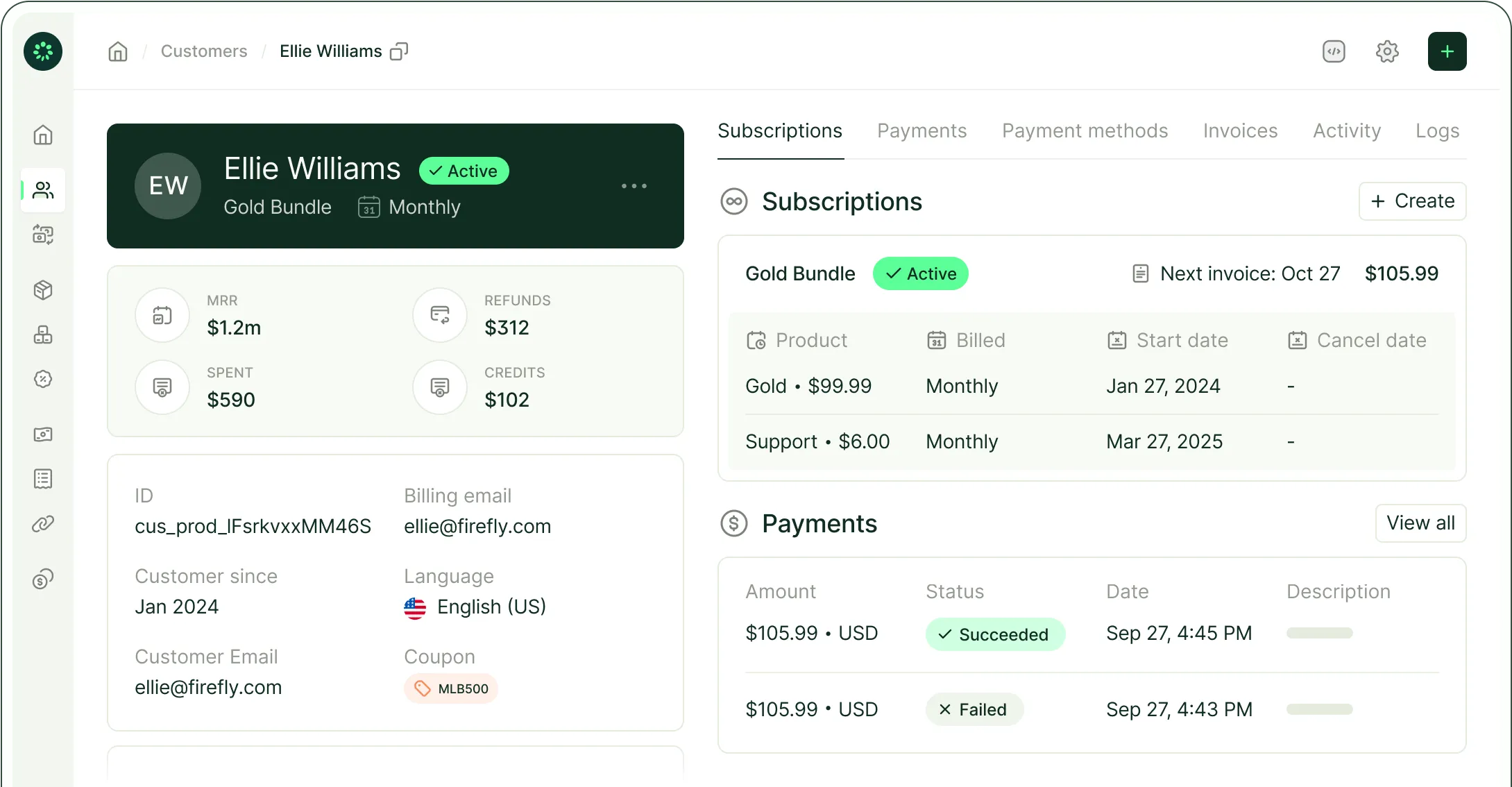Click the Failed payment status pill
Screen dimensions: 1512x787
coord(974,709)
